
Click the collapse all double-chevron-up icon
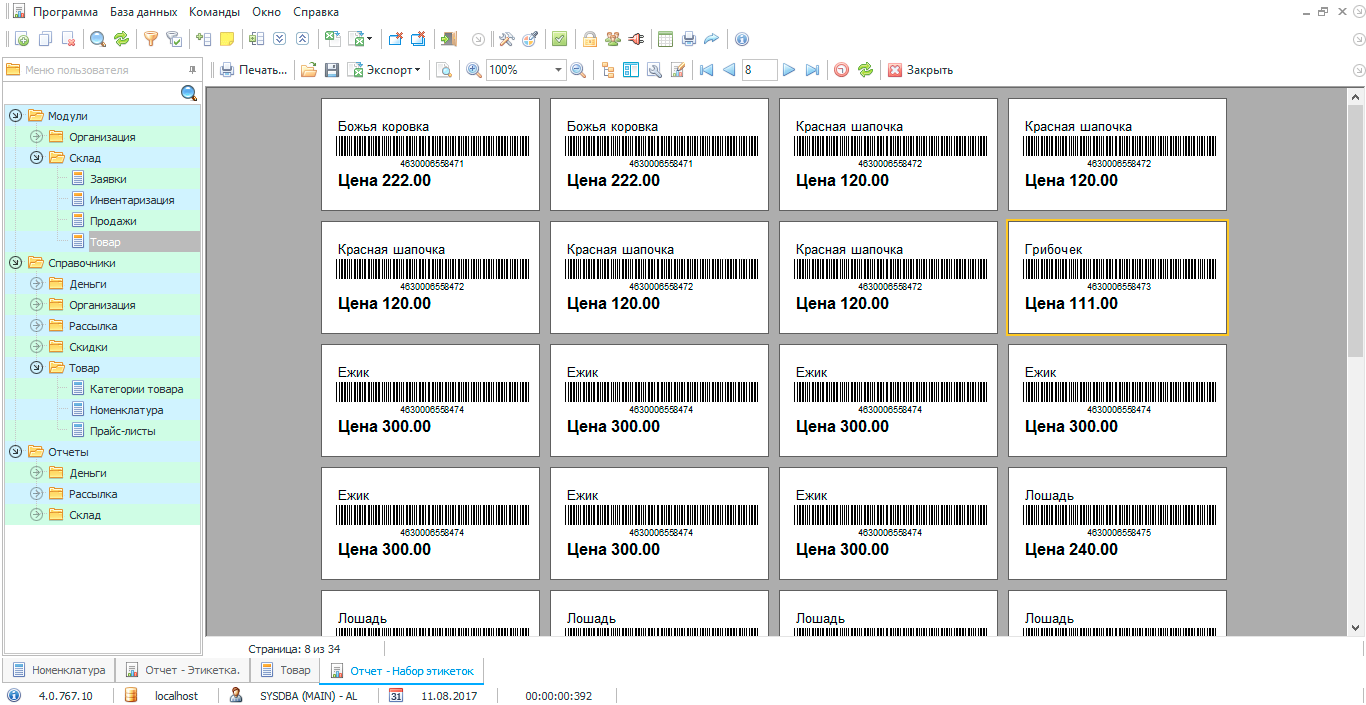coord(302,39)
